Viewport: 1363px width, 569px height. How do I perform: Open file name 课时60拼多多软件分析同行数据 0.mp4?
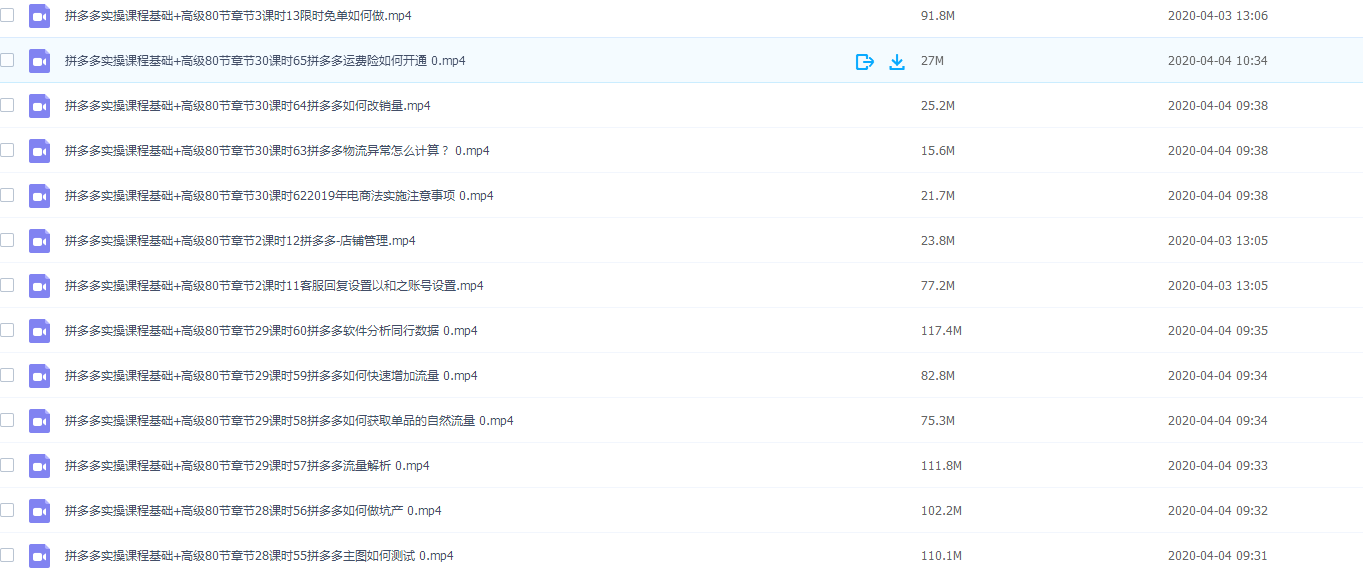click(271, 331)
